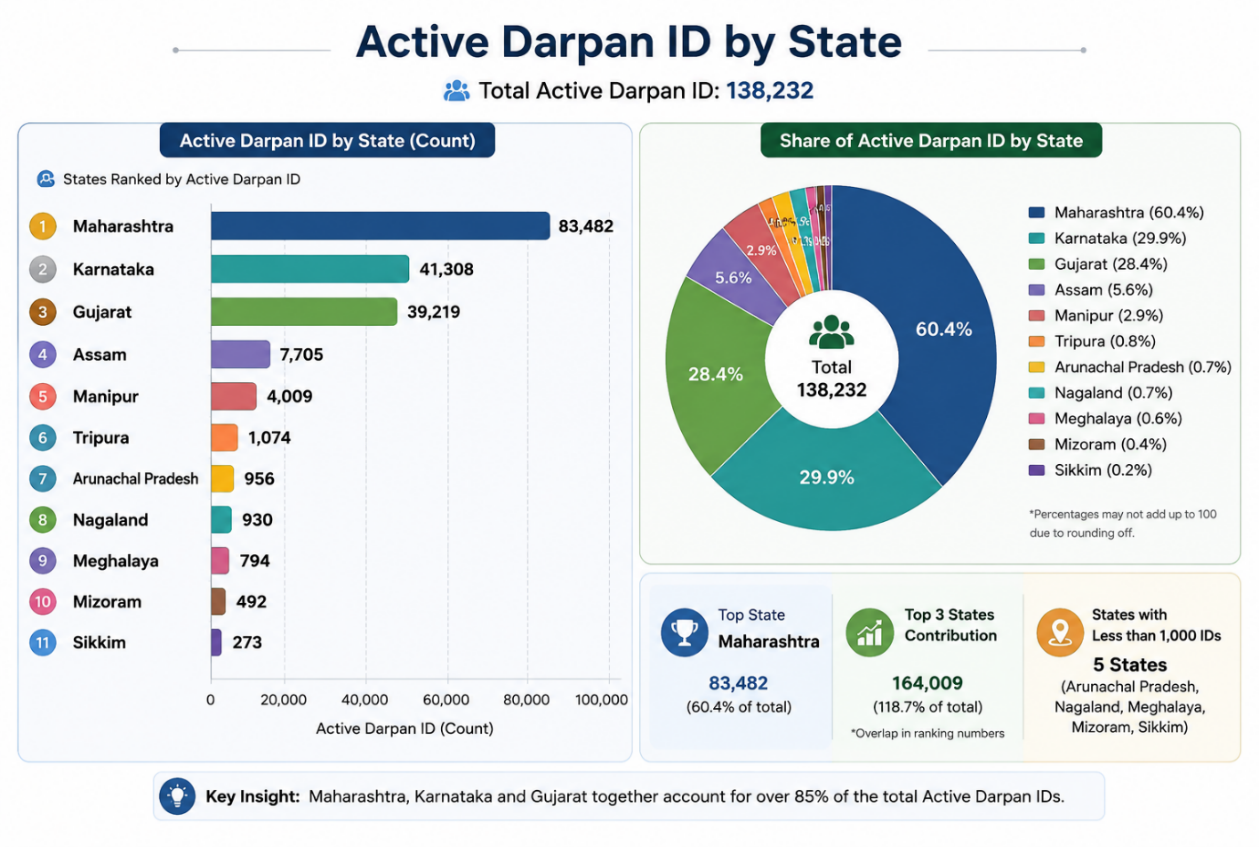
Task: Click the 83,482 value in Top State card
Action: pyautogui.click(x=738, y=684)
